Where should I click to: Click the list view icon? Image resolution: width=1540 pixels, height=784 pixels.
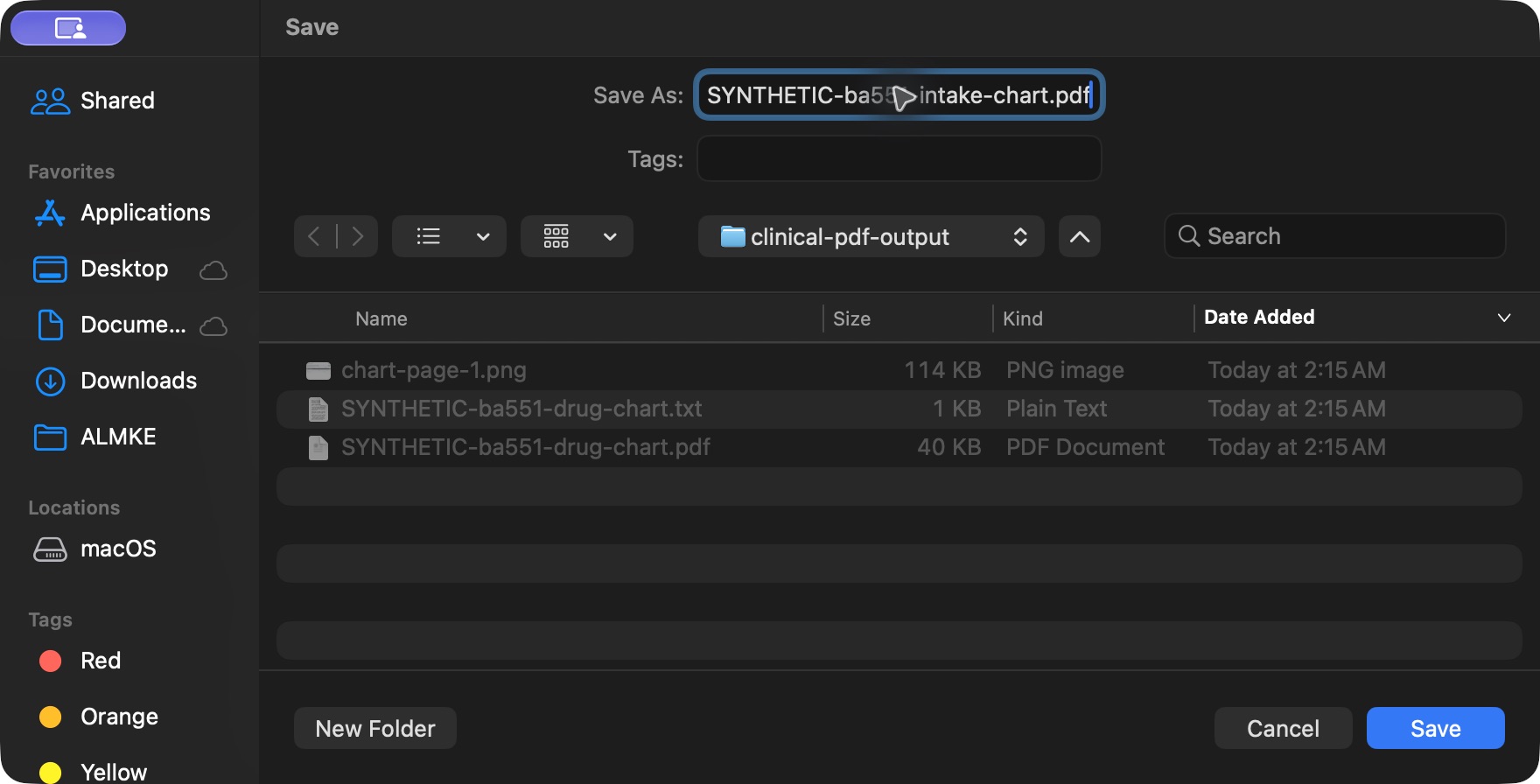tap(429, 236)
